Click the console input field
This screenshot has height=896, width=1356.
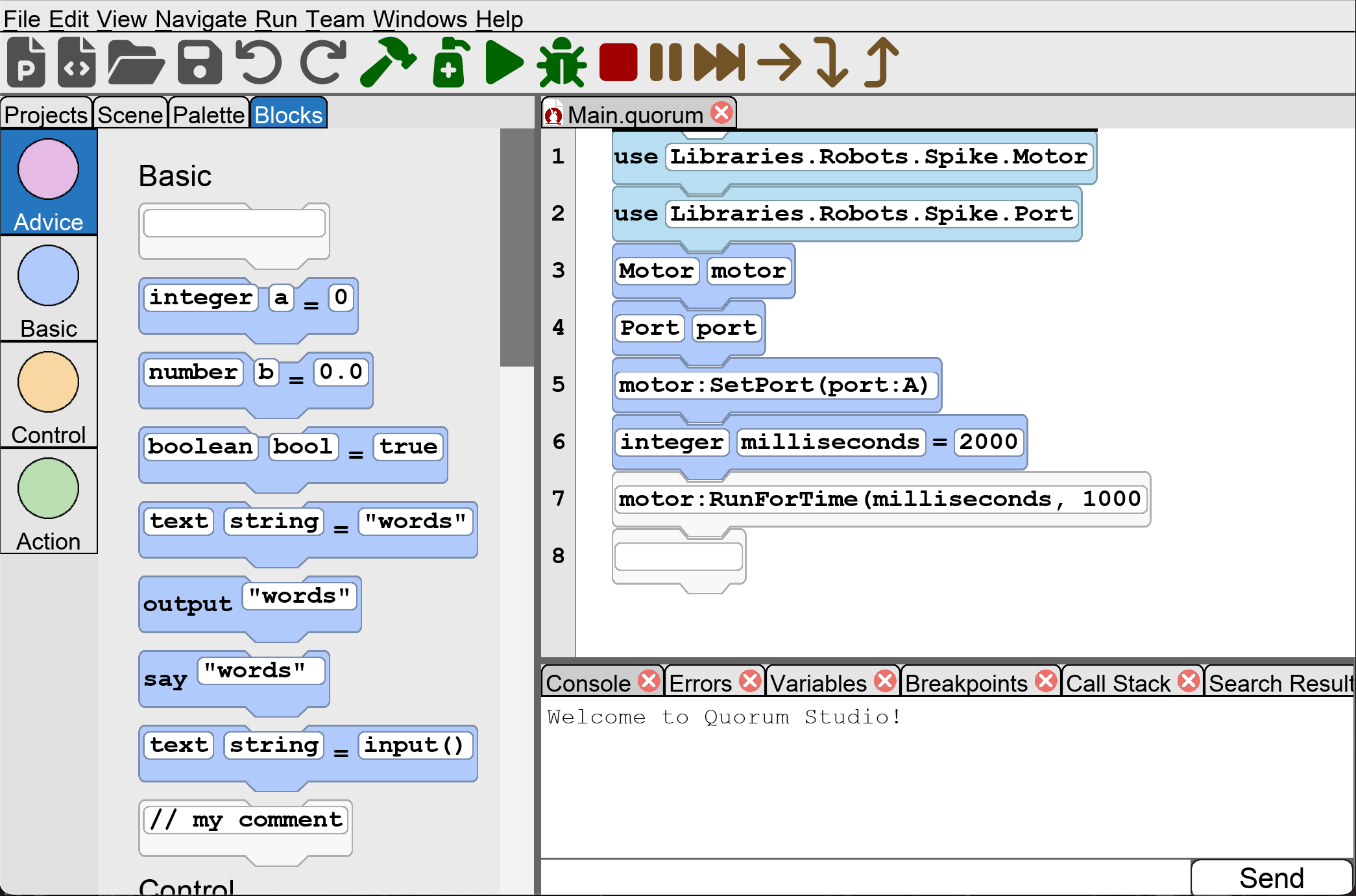coord(866,878)
